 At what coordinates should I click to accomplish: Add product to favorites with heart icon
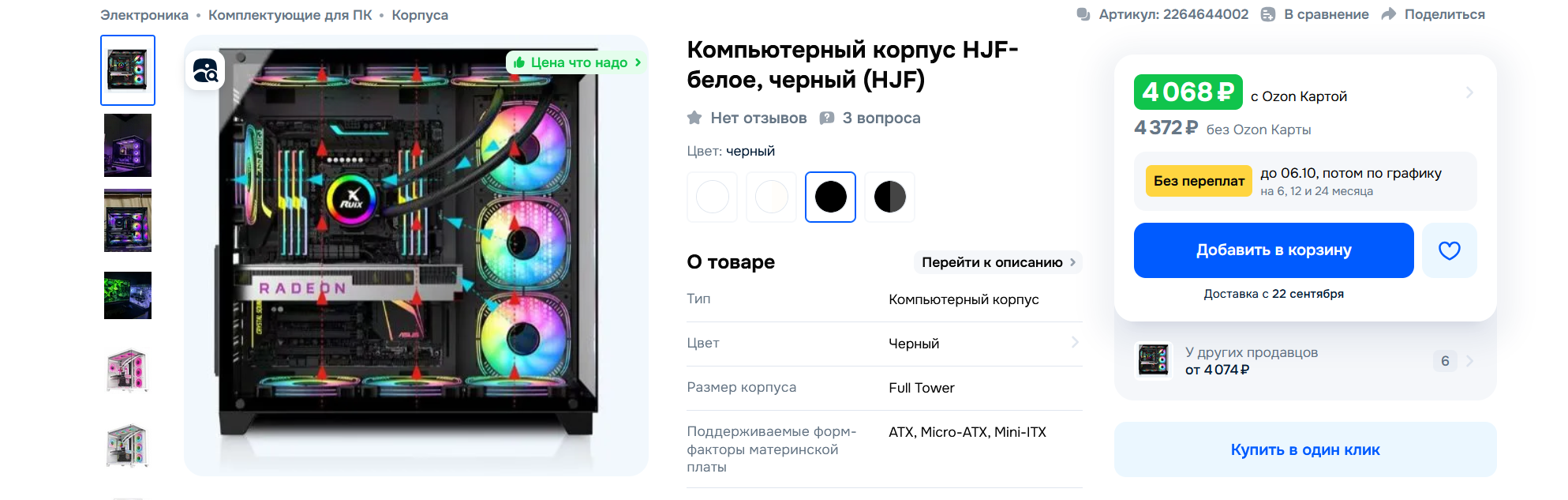click(x=1449, y=250)
